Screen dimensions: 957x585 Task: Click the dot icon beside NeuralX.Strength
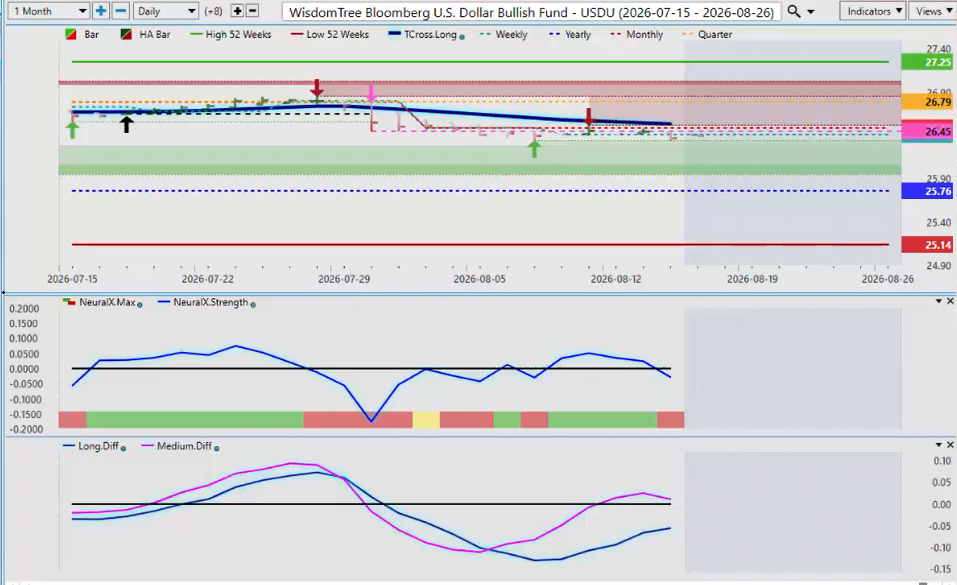tap(253, 304)
